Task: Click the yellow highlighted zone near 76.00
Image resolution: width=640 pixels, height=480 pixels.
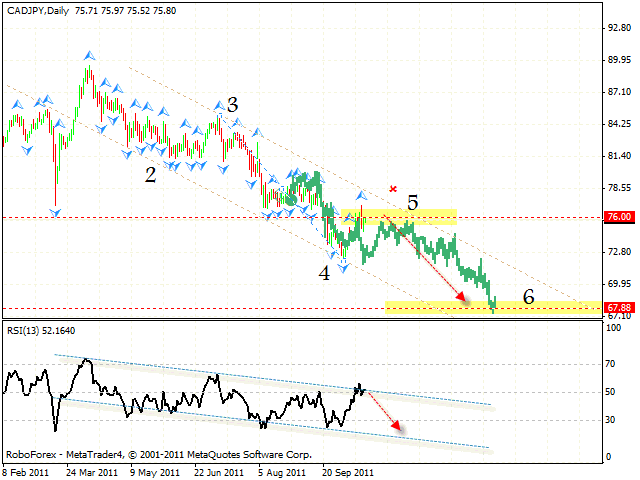Action: pyautogui.click(x=400, y=216)
